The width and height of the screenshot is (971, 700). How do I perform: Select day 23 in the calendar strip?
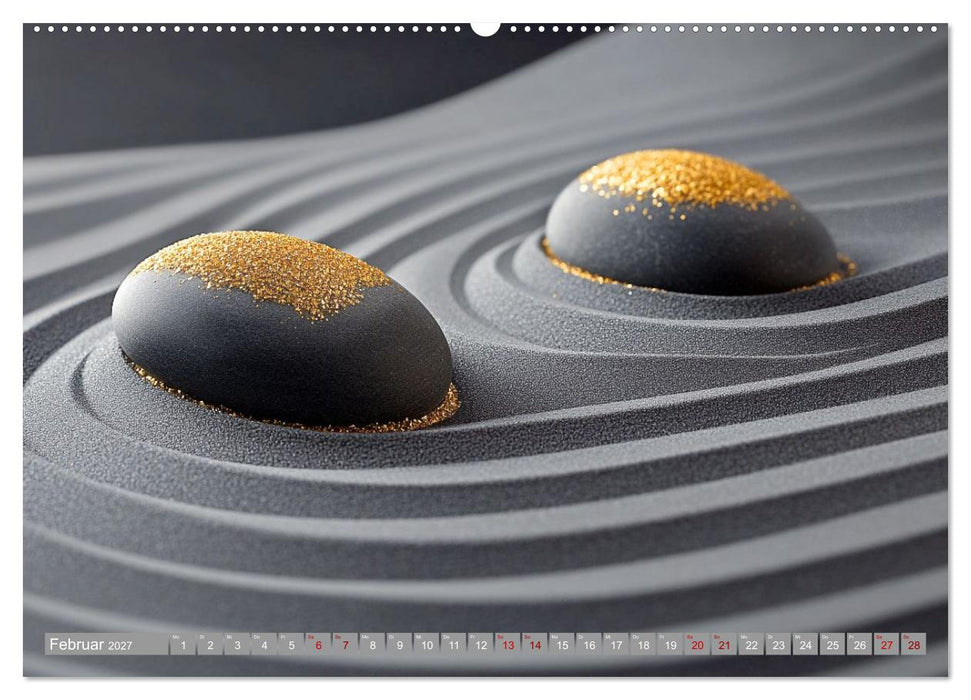tap(778, 644)
